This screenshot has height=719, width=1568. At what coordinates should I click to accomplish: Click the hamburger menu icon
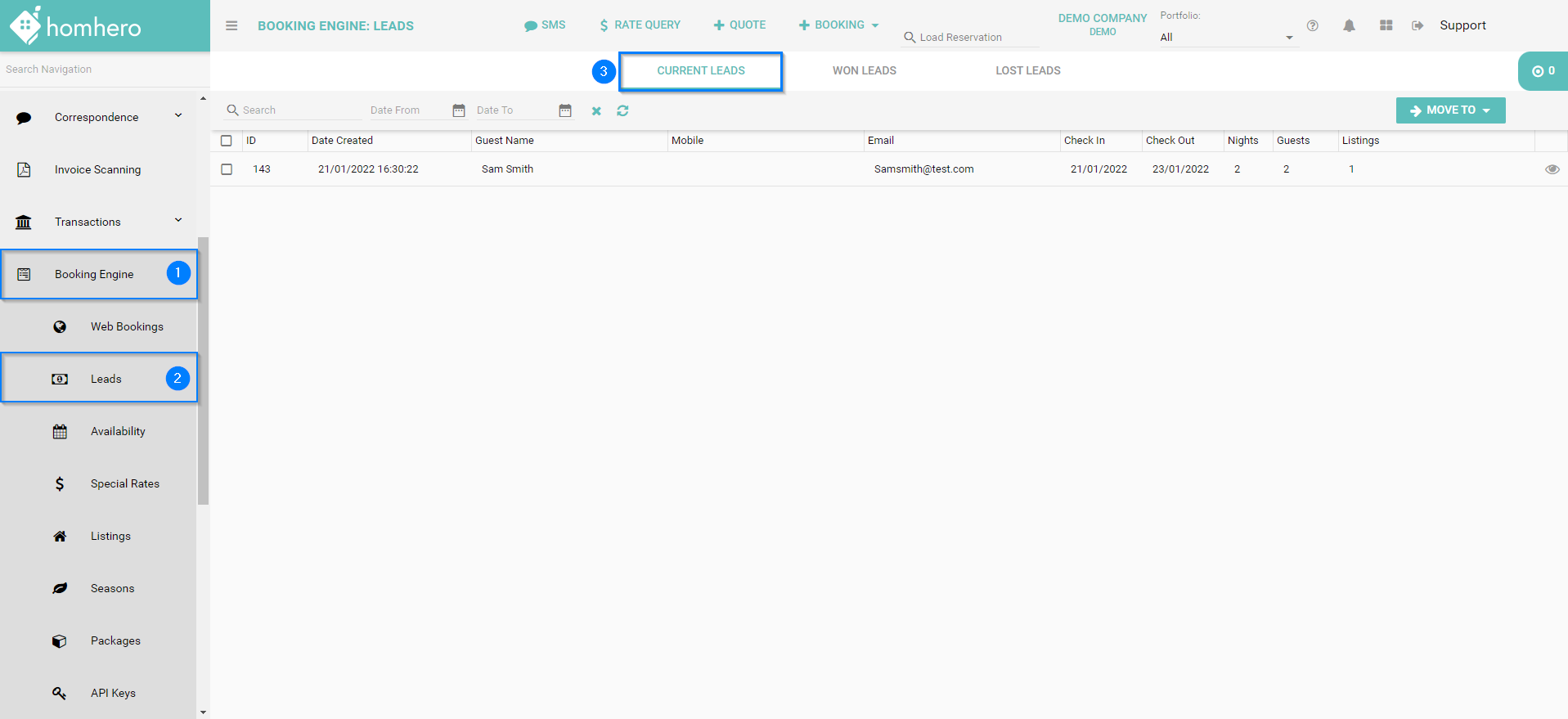coord(231,26)
